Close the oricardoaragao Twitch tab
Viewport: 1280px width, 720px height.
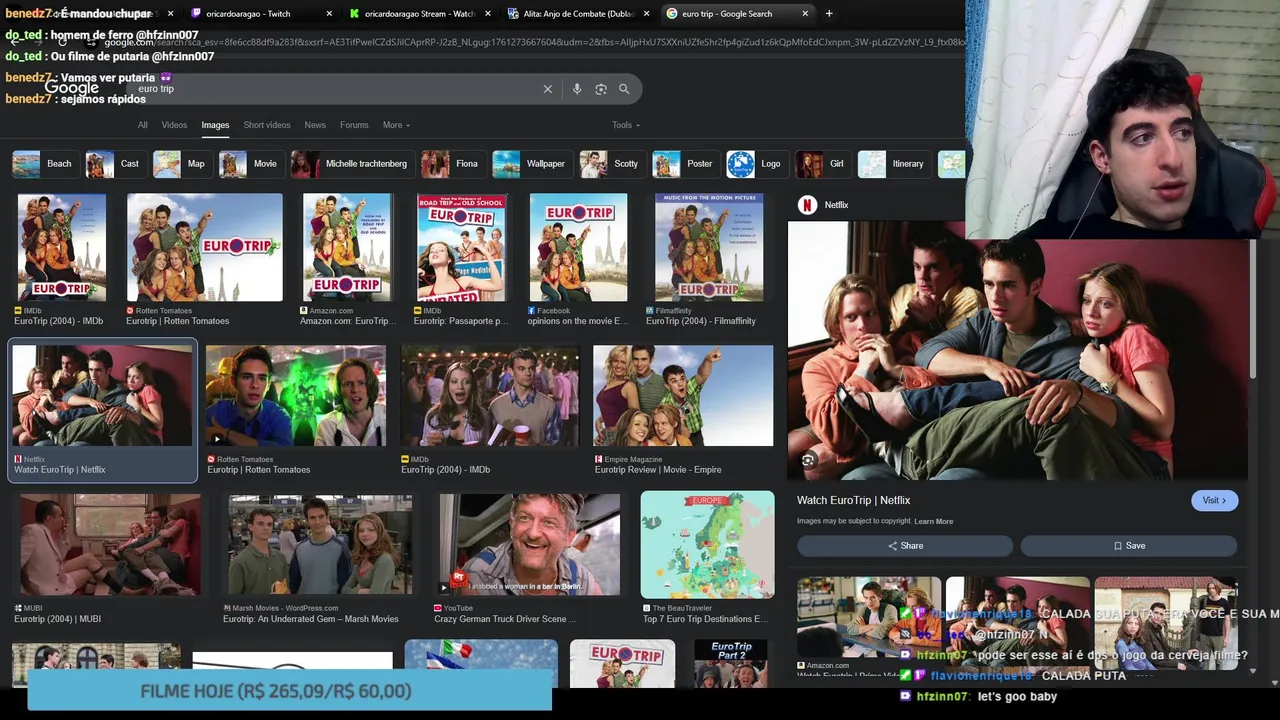tap(329, 14)
